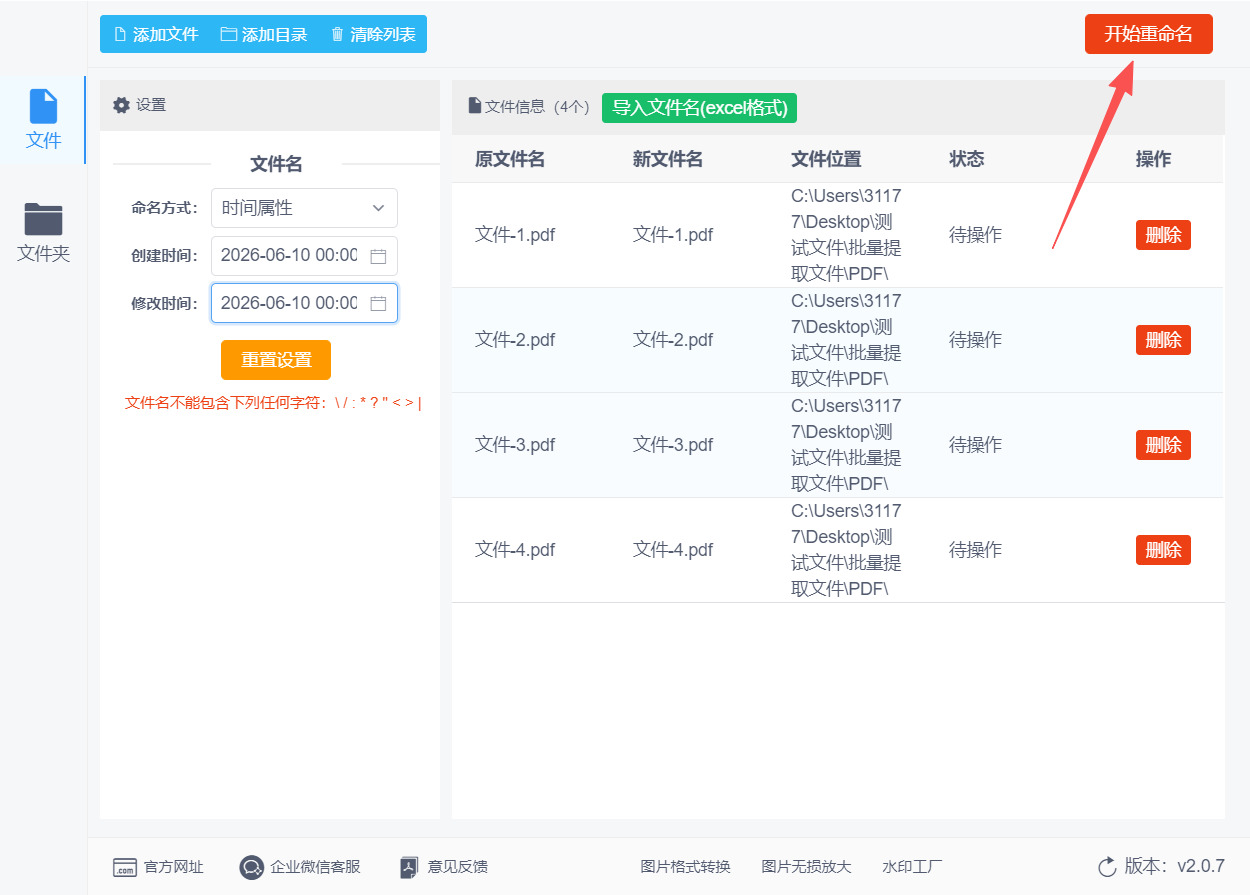
Task: Click the 重置设置 orange button
Action: click(x=276, y=360)
